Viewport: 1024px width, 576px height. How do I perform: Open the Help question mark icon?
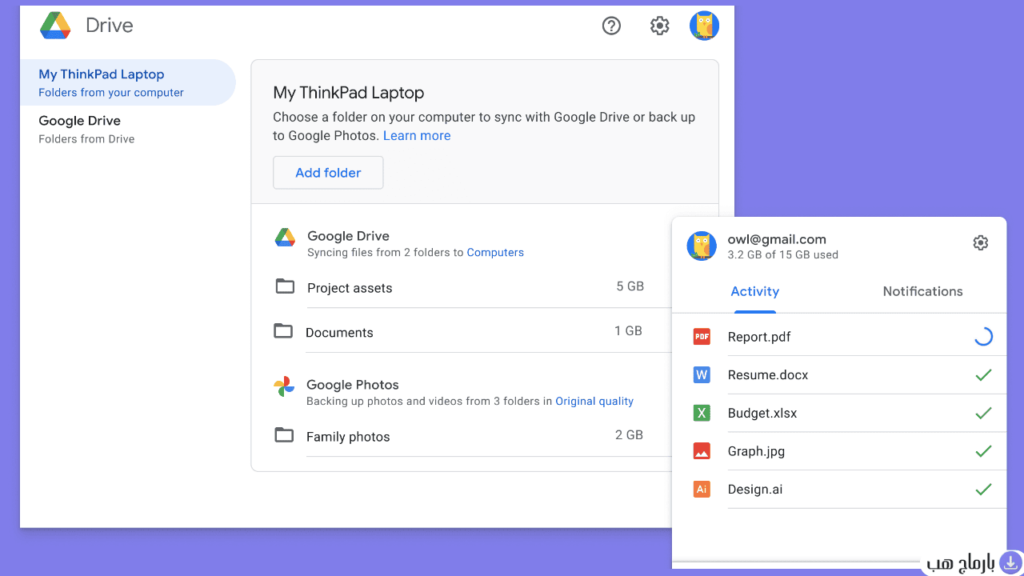click(611, 25)
